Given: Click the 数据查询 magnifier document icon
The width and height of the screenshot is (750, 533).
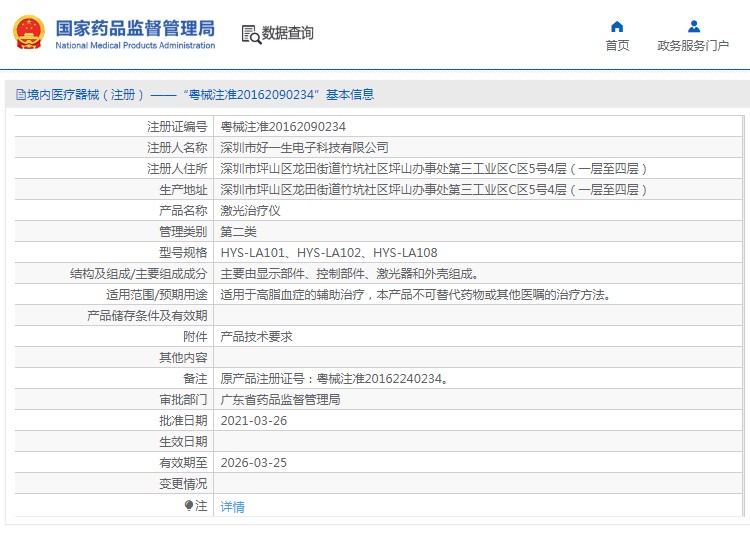Looking at the screenshot, I should (x=250, y=34).
